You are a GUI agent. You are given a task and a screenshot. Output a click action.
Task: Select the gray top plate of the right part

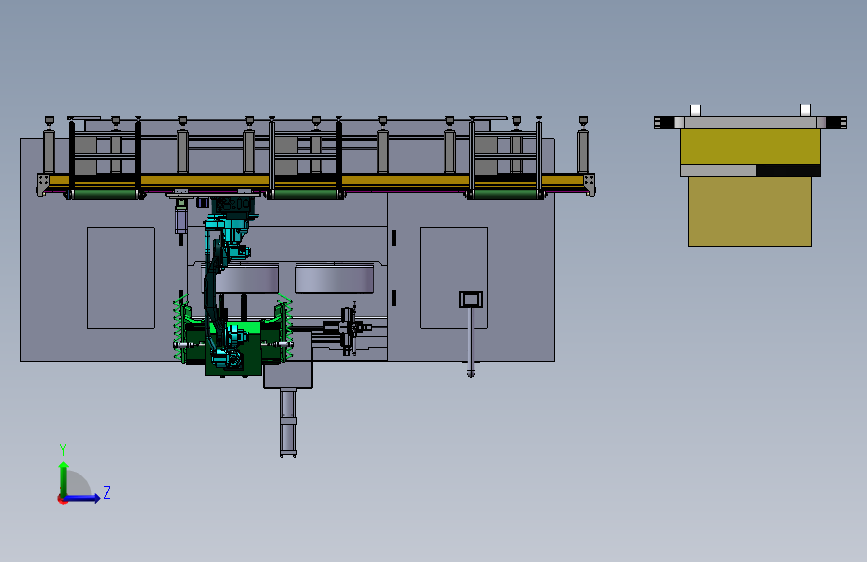[750, 122]
